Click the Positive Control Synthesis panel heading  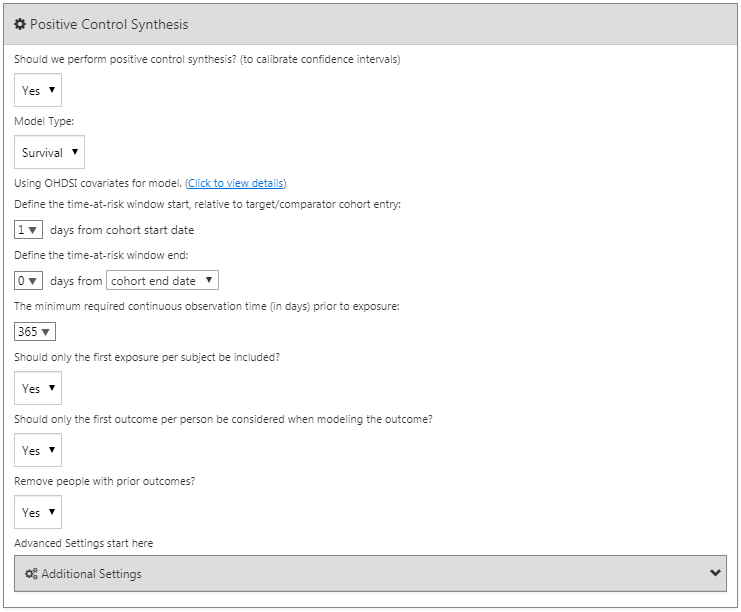(109, 24)
